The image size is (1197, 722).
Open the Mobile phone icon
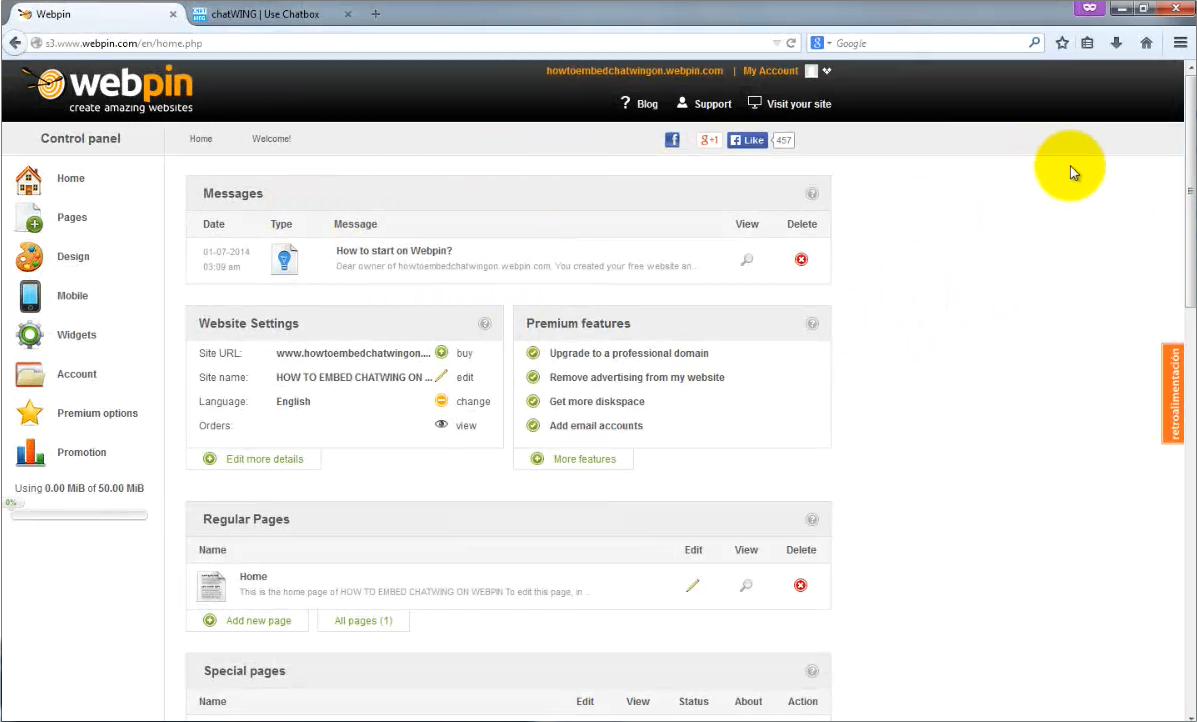[x=30, y=296]
